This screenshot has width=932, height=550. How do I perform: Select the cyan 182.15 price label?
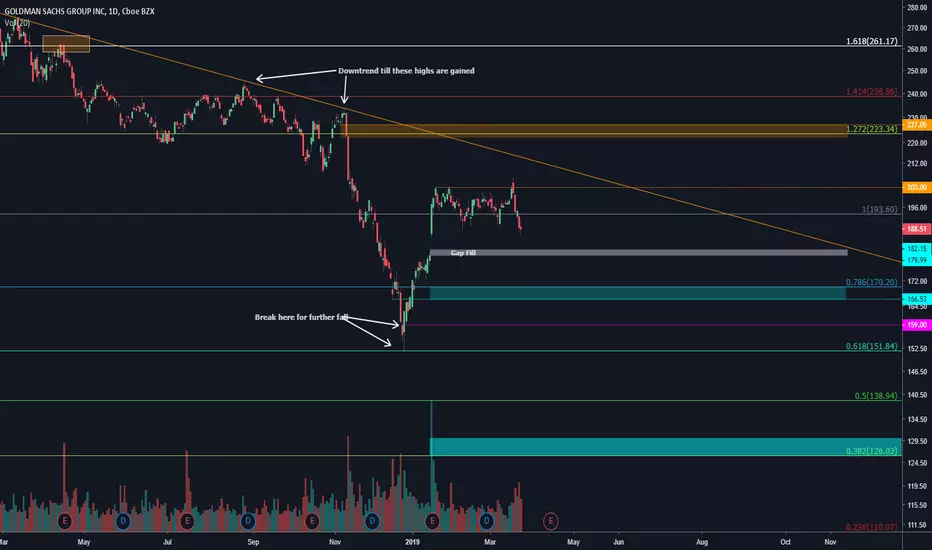coord(917,249)
